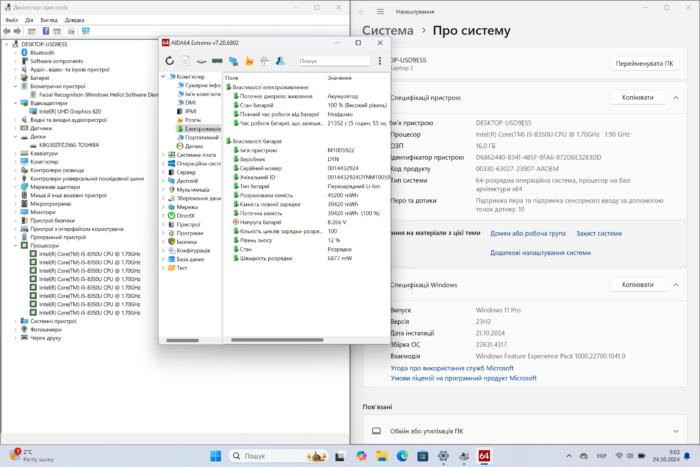700x467 pixels.
Task: Collapse the Специфікації Windows section chevron
Action: pyautogui.click(x=676, y=284)
